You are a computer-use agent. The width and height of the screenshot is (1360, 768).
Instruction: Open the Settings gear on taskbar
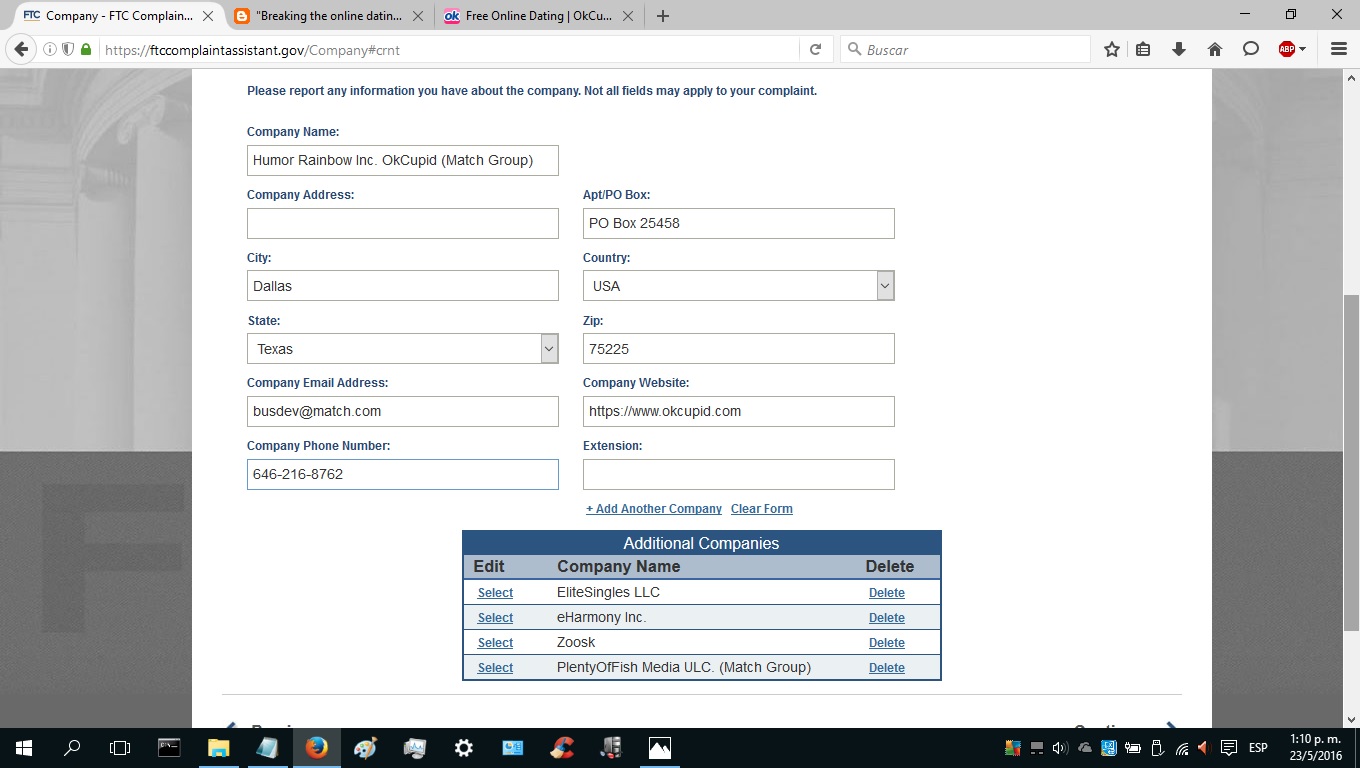[x=463, y=748]
